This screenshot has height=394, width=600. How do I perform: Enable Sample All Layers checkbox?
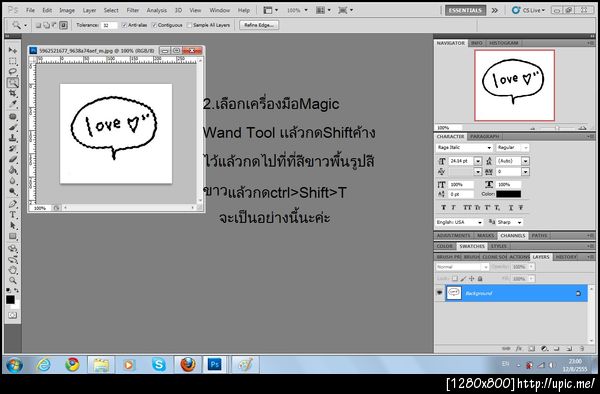click(189, 25)
